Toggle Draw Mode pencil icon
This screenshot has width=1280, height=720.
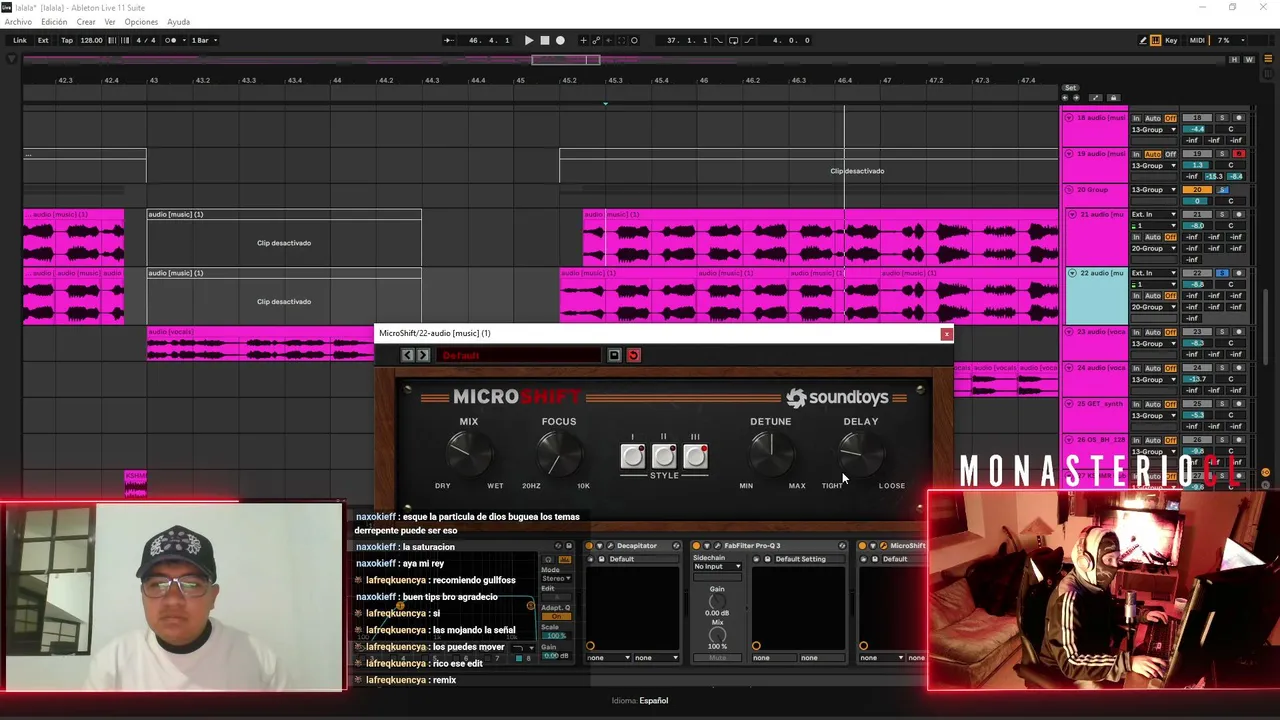point(1143,40)
